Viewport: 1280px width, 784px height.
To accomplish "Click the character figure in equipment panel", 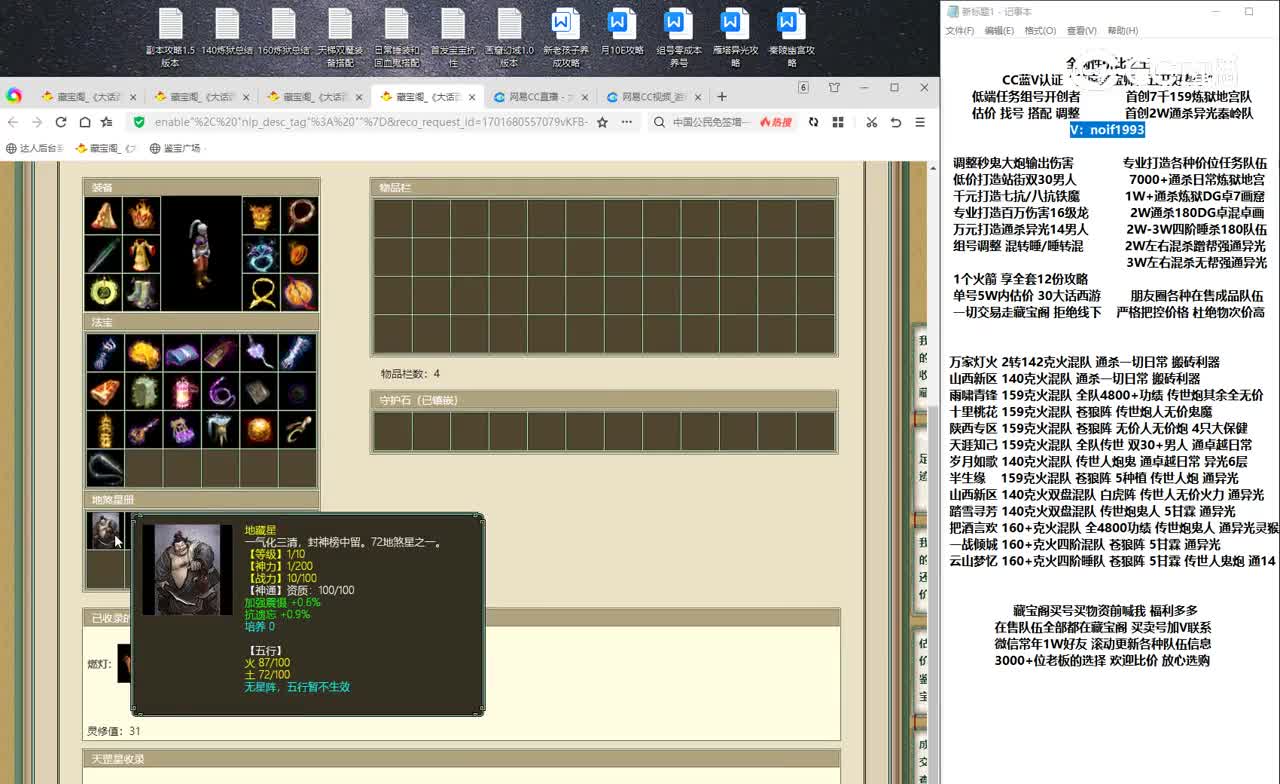I will pos(201,254).
